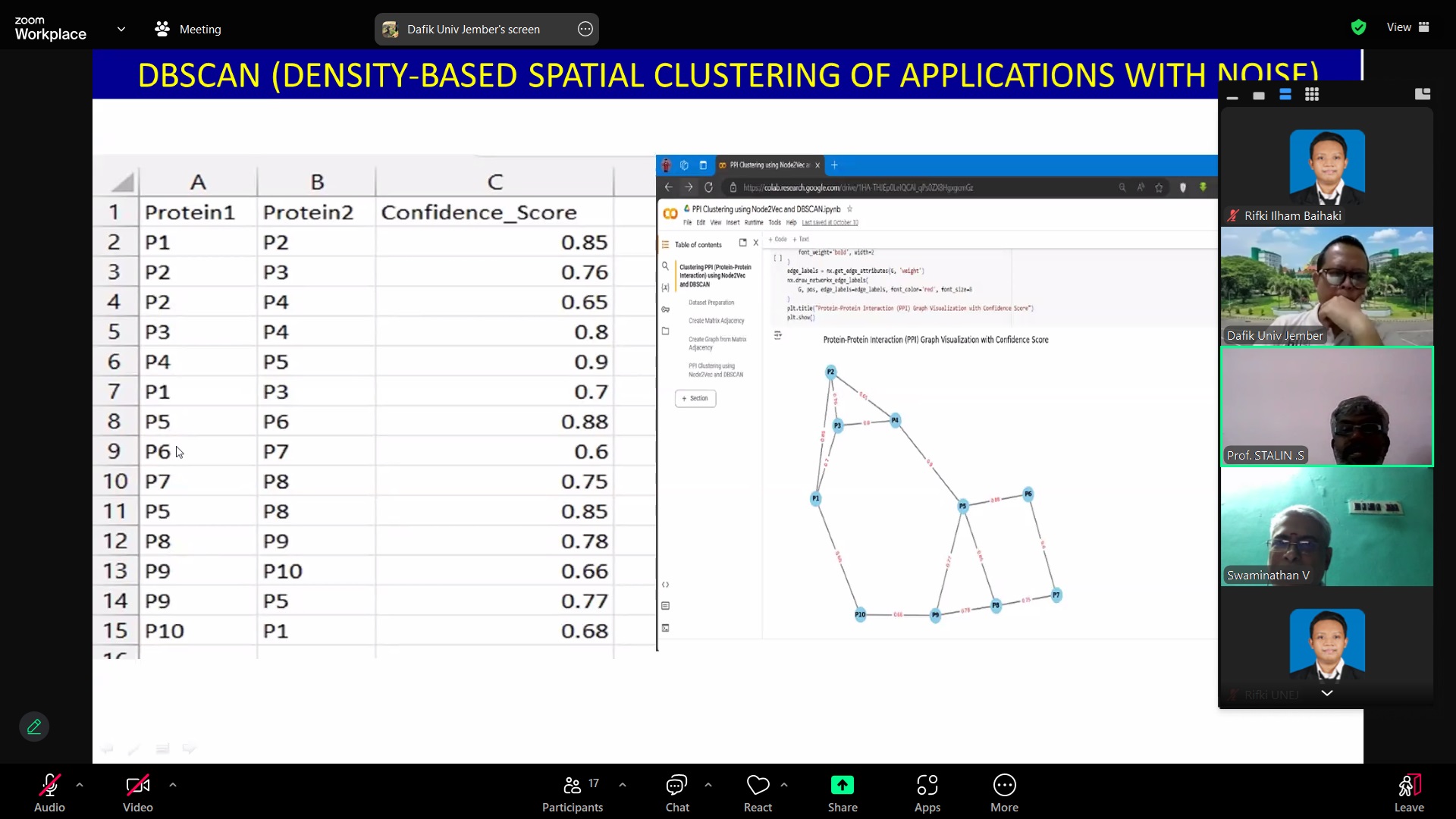The height and width of the screenshot is (819, 1456).
Task: Switch video panel to grid view
Action: [x=1312, y=95]
